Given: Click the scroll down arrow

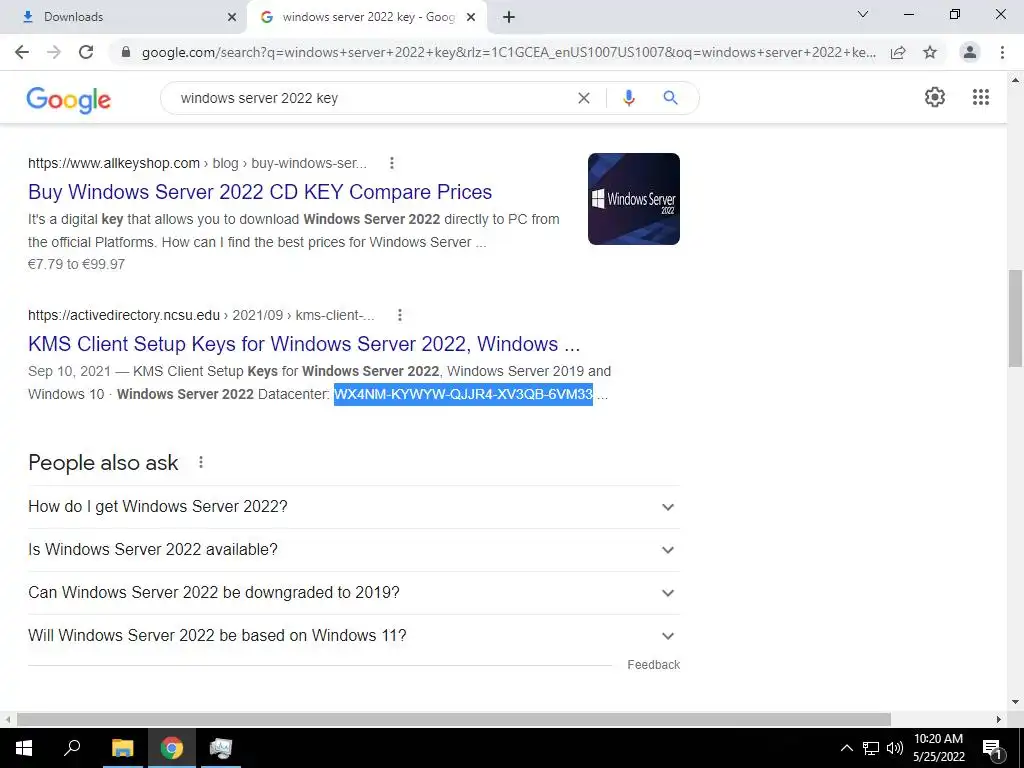Looking at the screenshot, I should click(x=1015, y=703).
